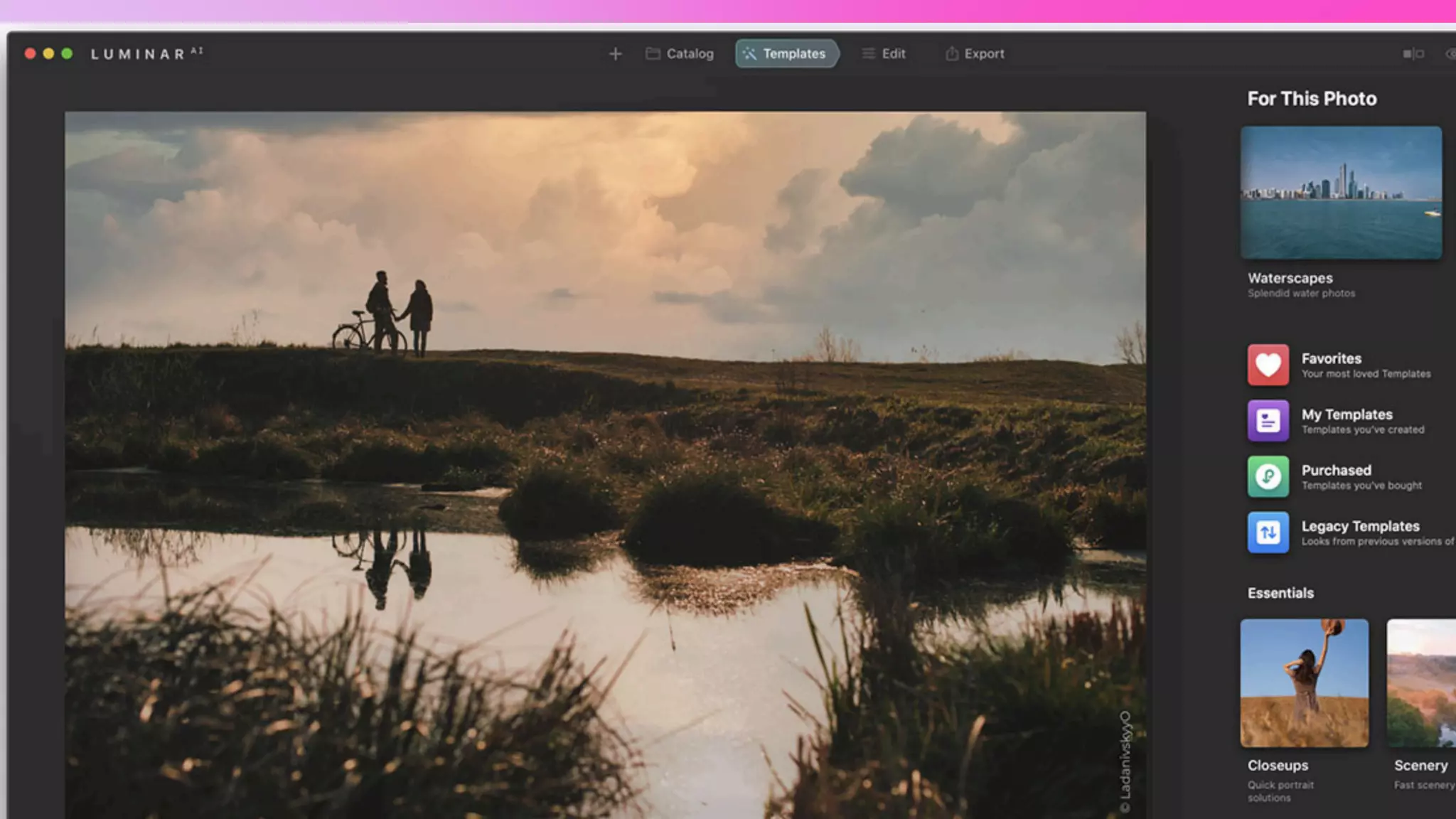The height and width of the screenshot is (819, 1456).
Task: Click the Purchased label text
Action: click(1336, 470)
